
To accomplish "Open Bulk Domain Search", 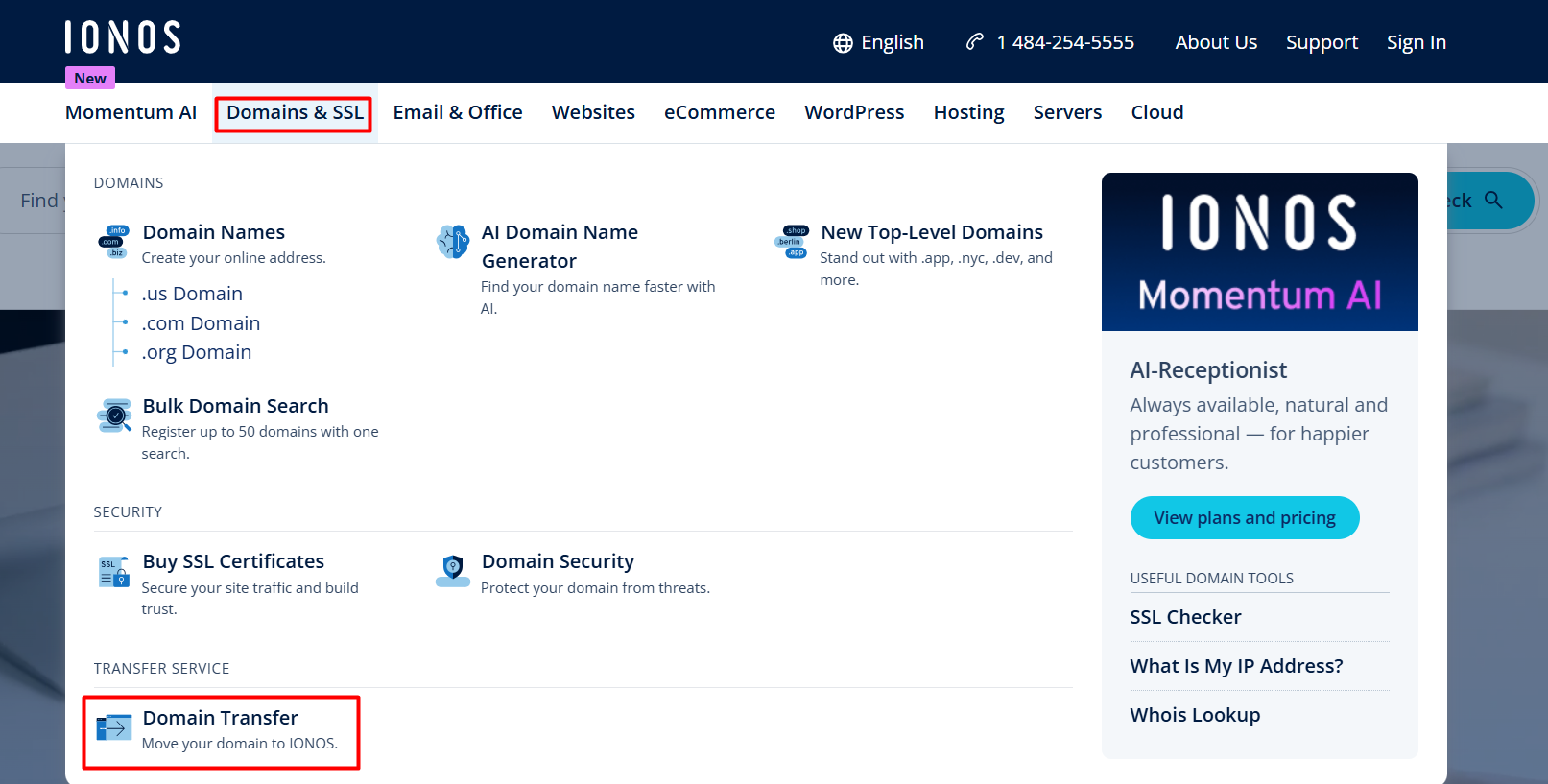I will click(236, 406).
